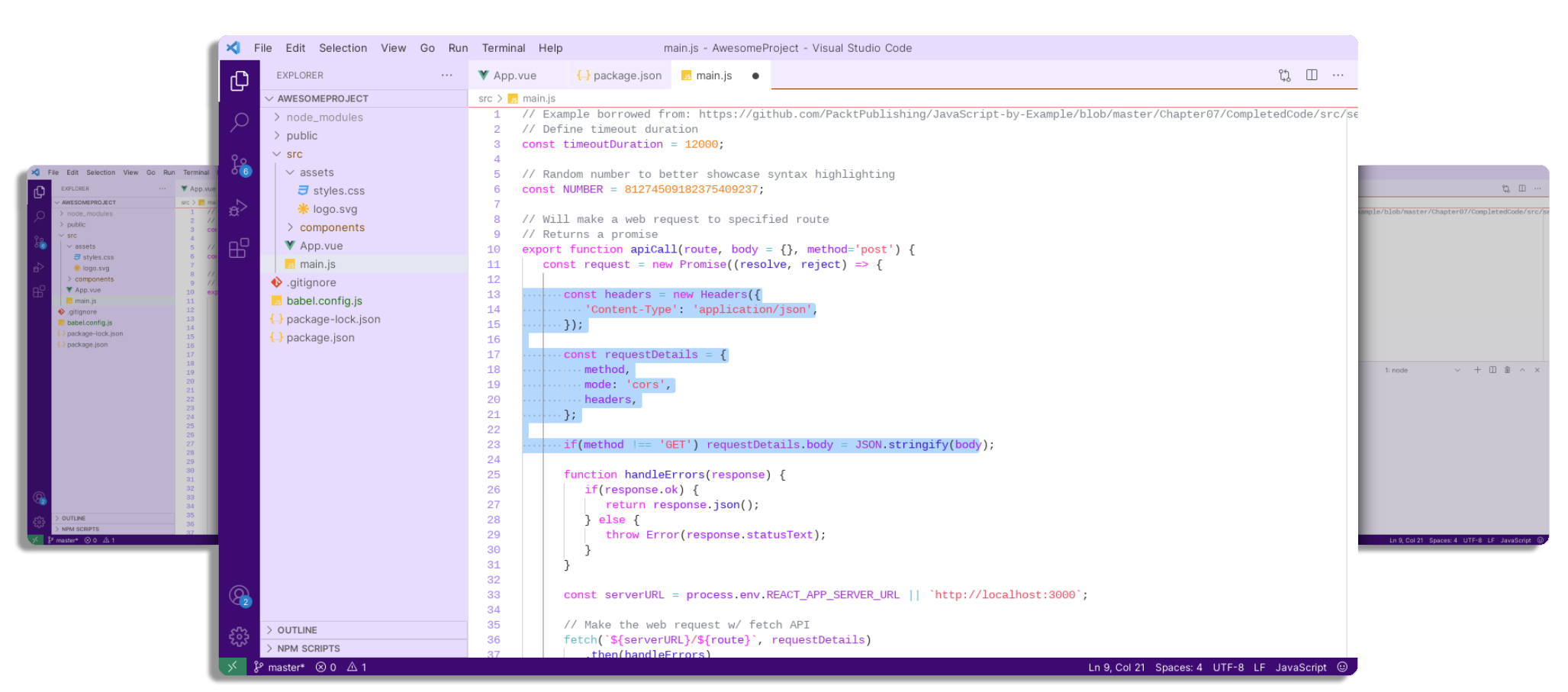Expand the public folder in the front window
The width and height of the screenshot is (1568, 692).
[x=364, y=136]
